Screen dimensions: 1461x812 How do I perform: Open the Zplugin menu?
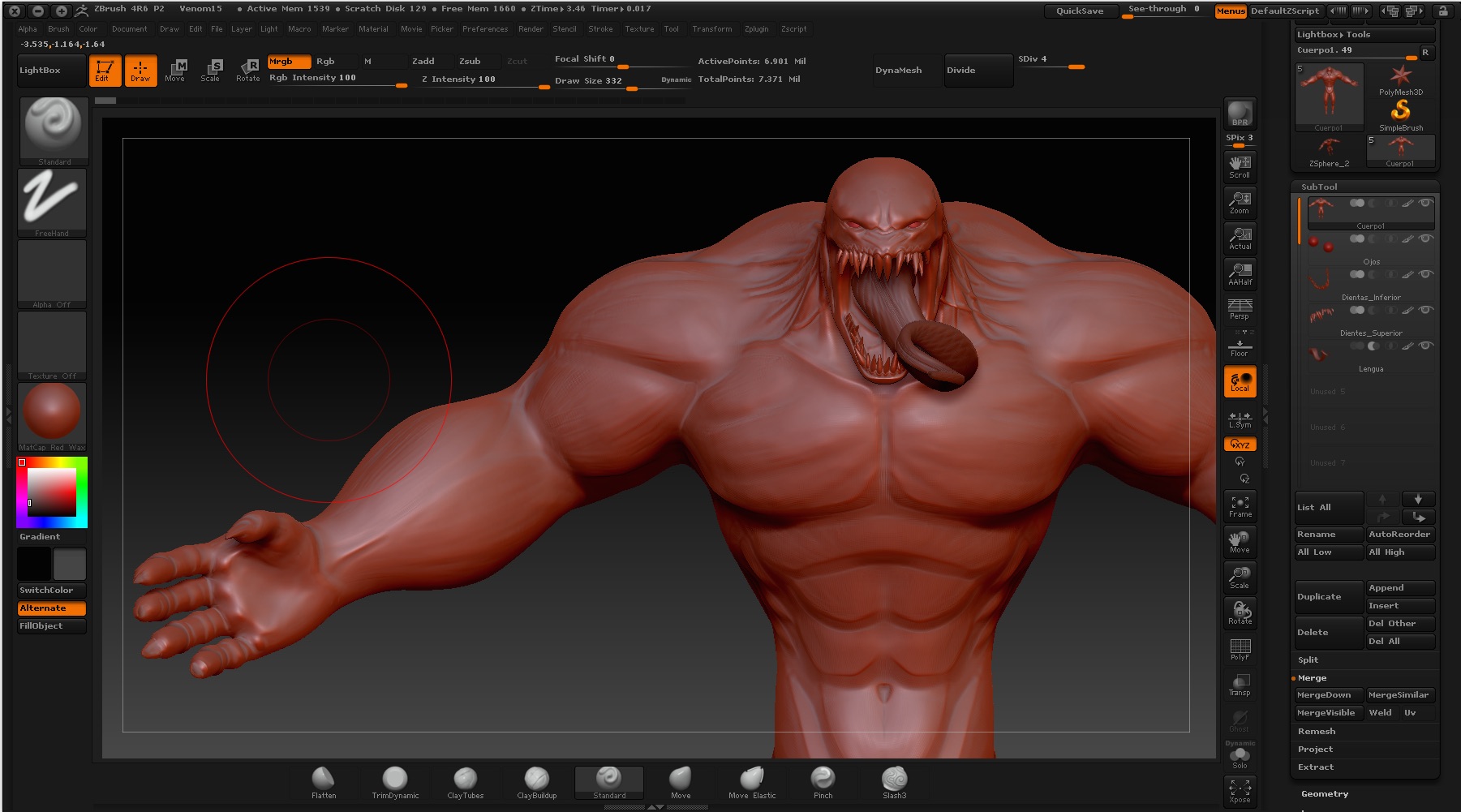pos(757,29)
